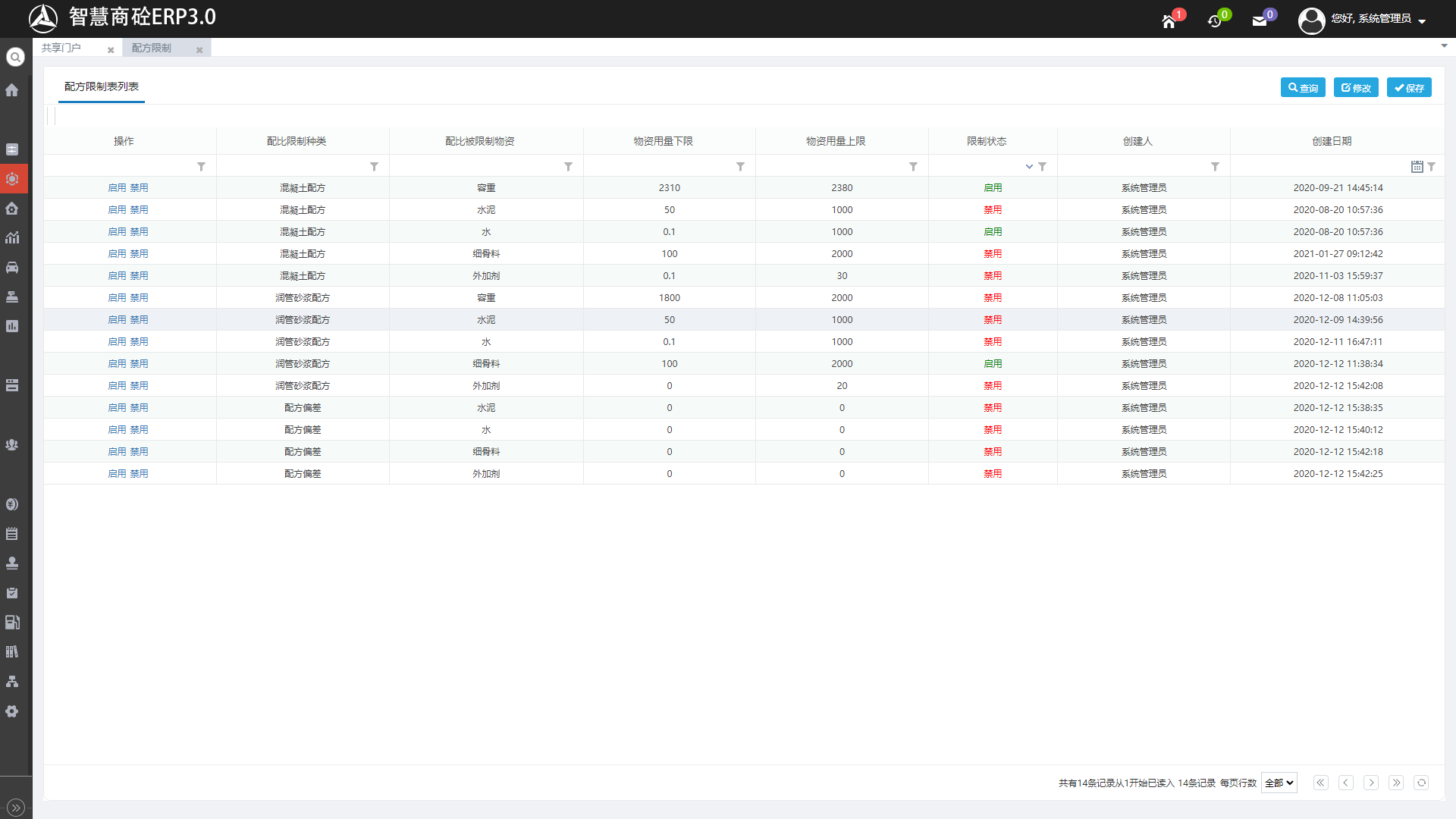1456x819 pixels.
Task: Open the vehicle car icon in sidebar
Action: point(12,267)
